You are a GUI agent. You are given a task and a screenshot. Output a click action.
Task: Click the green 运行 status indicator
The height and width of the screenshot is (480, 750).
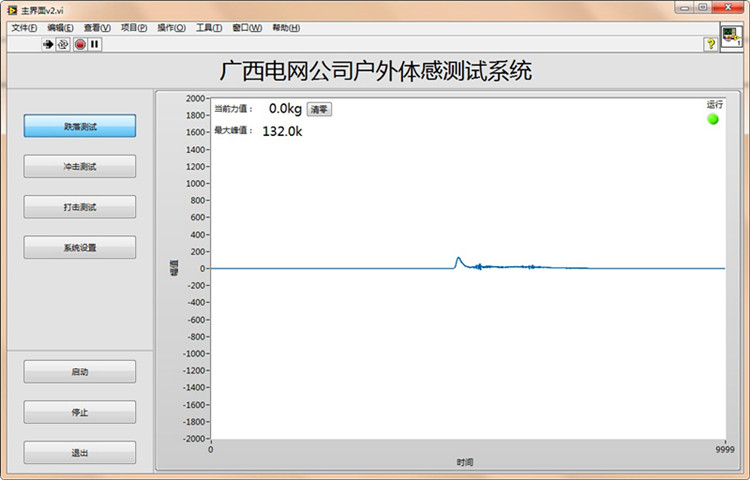[x=713, y=119]
